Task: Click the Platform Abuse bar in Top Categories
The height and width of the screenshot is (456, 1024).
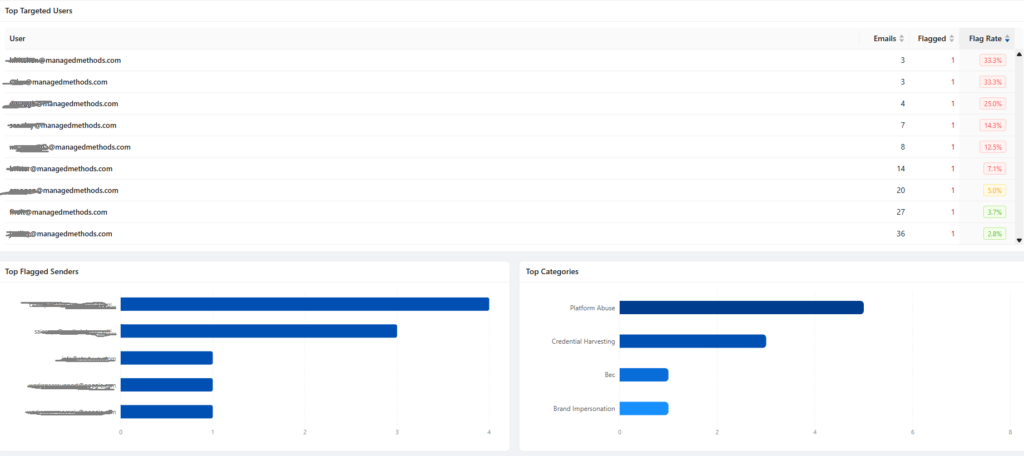Action: coord(741,307)
